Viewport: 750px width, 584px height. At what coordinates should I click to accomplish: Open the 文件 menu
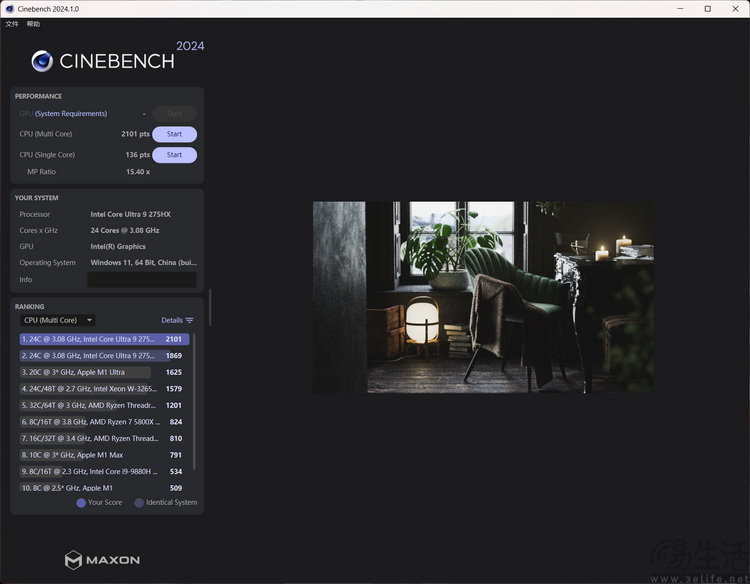pos(12,24)
